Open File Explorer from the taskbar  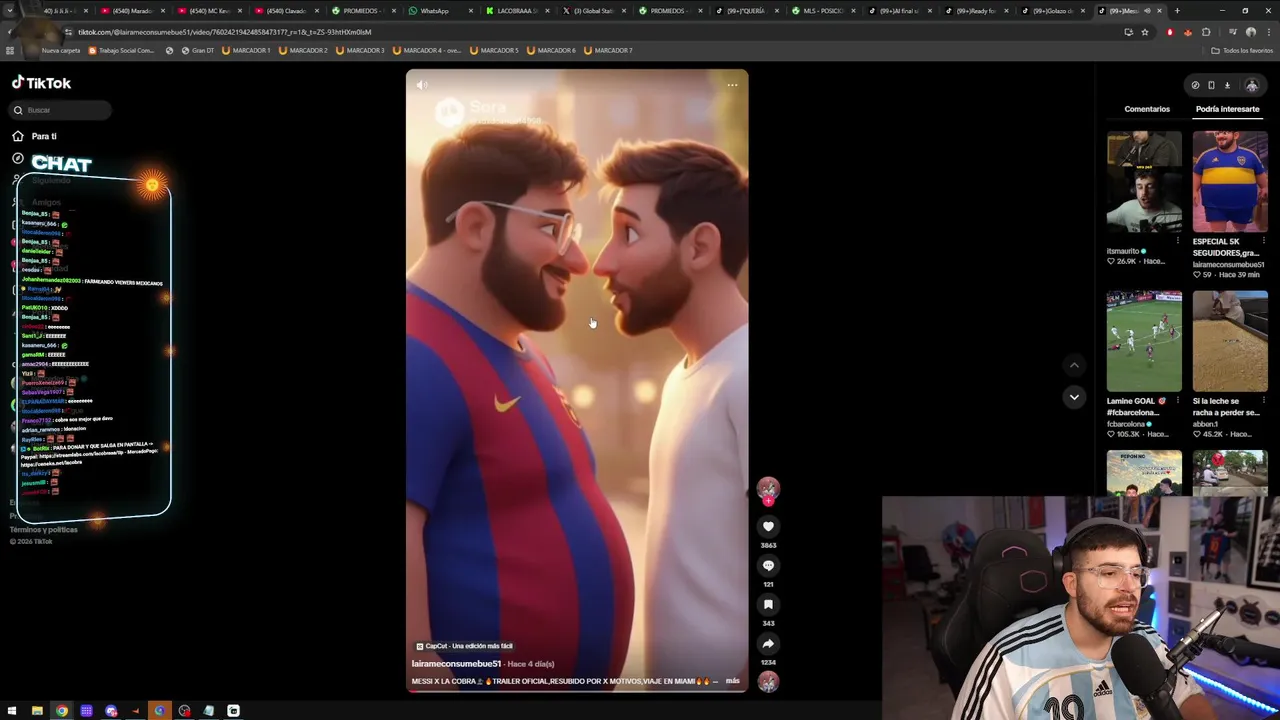(x=37, y=711)
